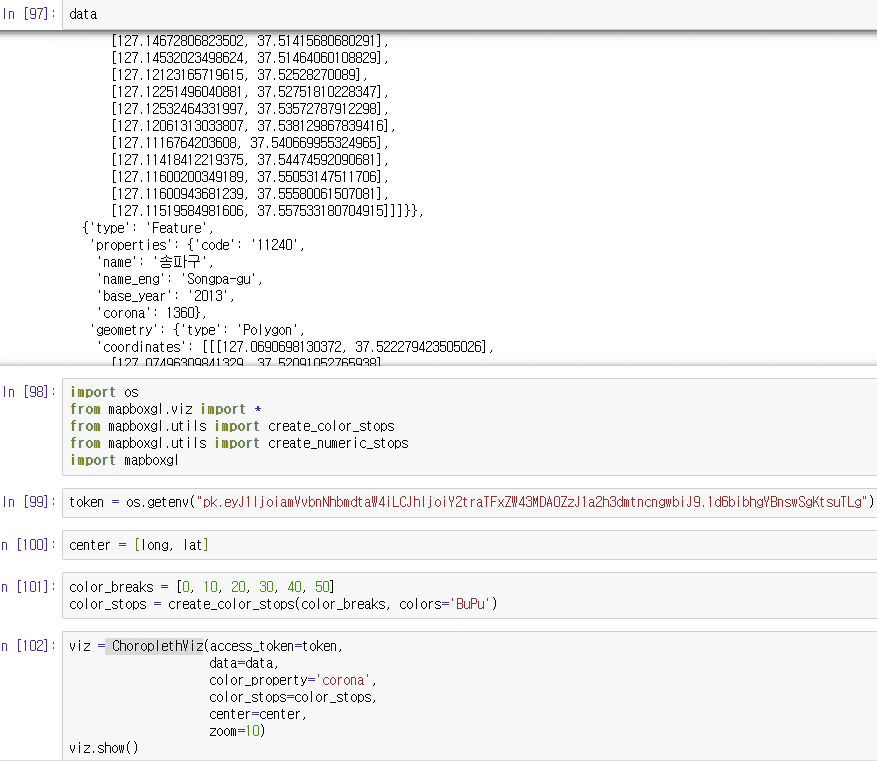This screenshot has height=763, width=877.
Task: Click the 'center = [long, lat]' cell
Action: [139, 545]
